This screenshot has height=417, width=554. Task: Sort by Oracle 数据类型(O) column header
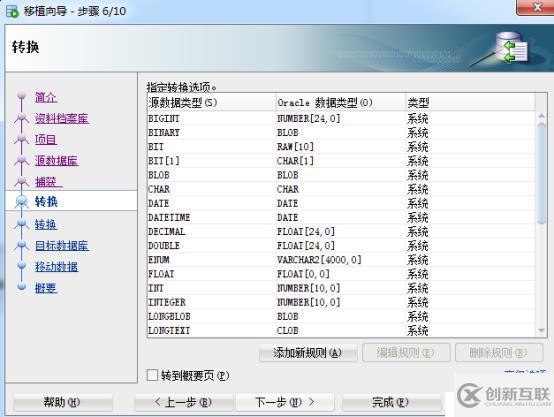pyautogui.click(x=341, y=102)
